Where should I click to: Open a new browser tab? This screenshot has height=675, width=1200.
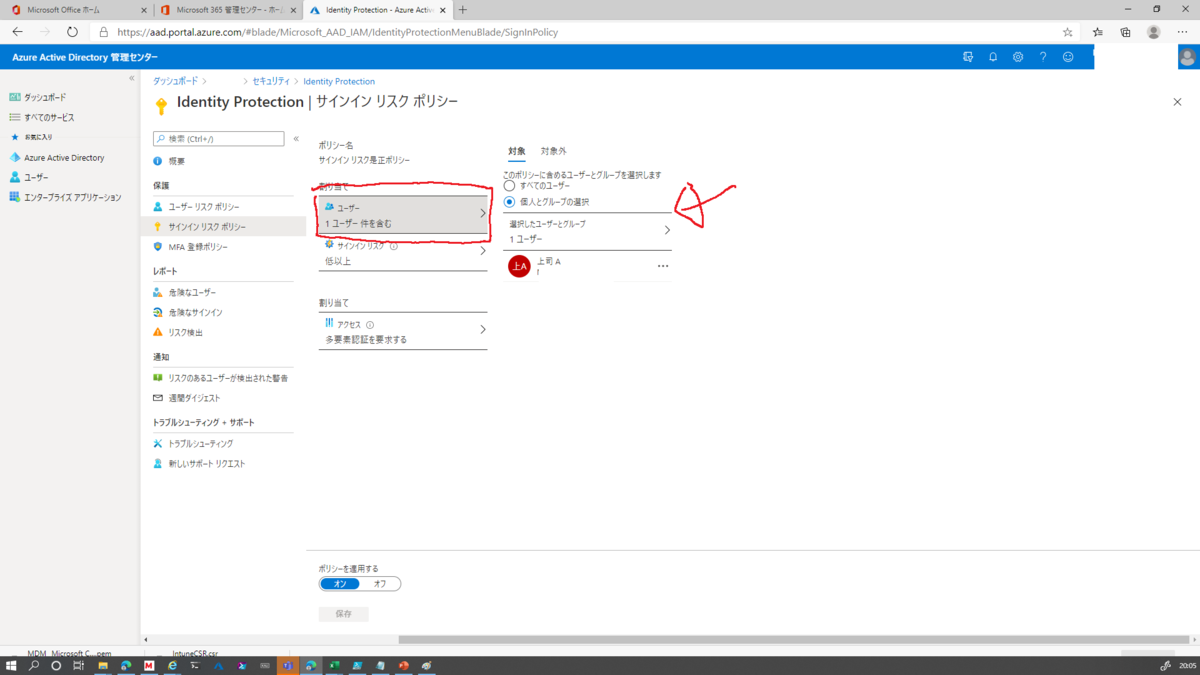[462, 10]
